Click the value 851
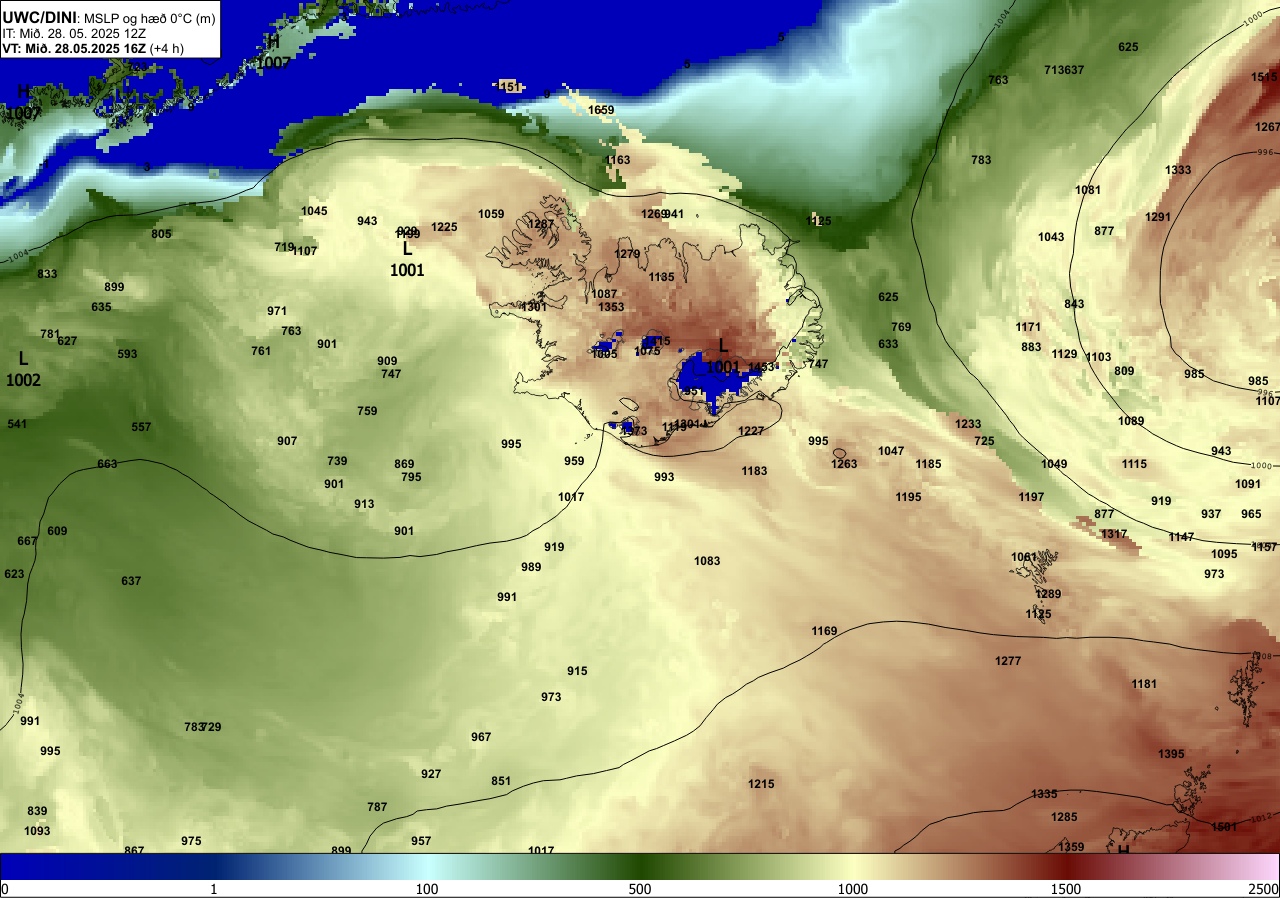Image resolution: width=1280 pixels, height=898 pixels. [501, 781]
